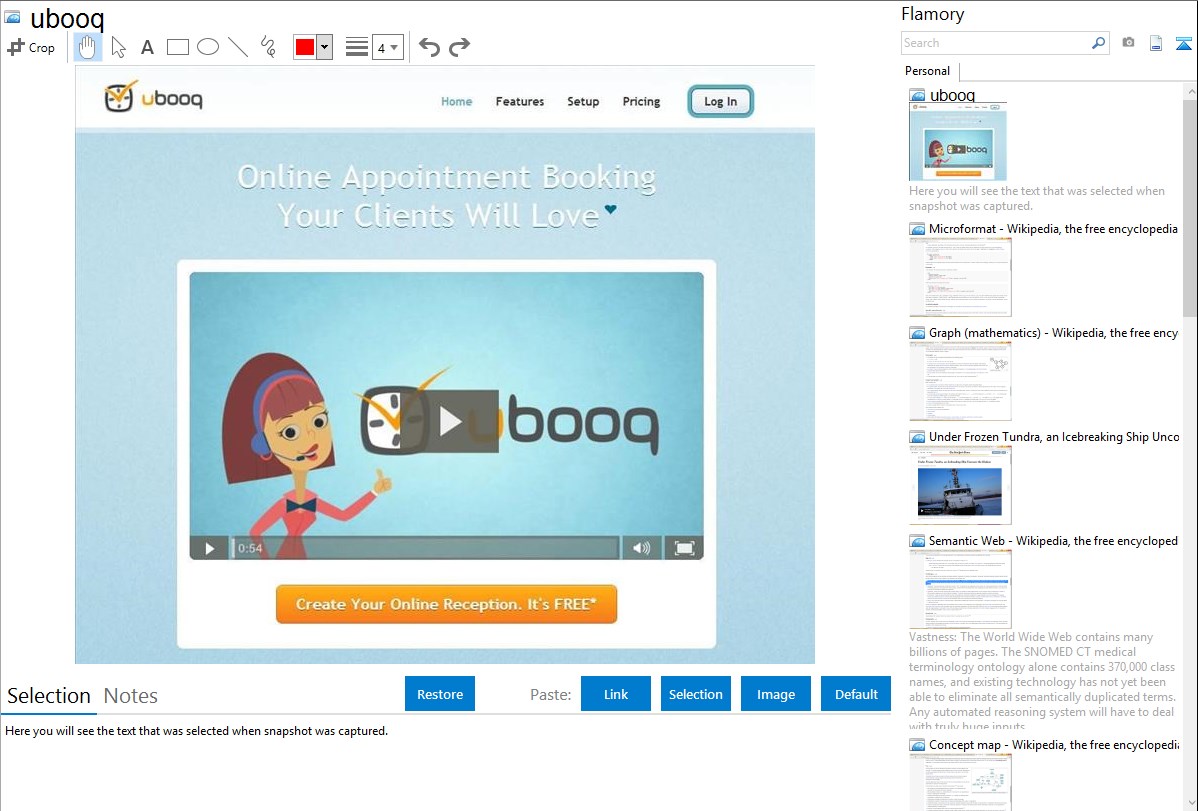The image size is (1198, 811).
Task: Click into the Flamory search field
Action: point(995,43)
